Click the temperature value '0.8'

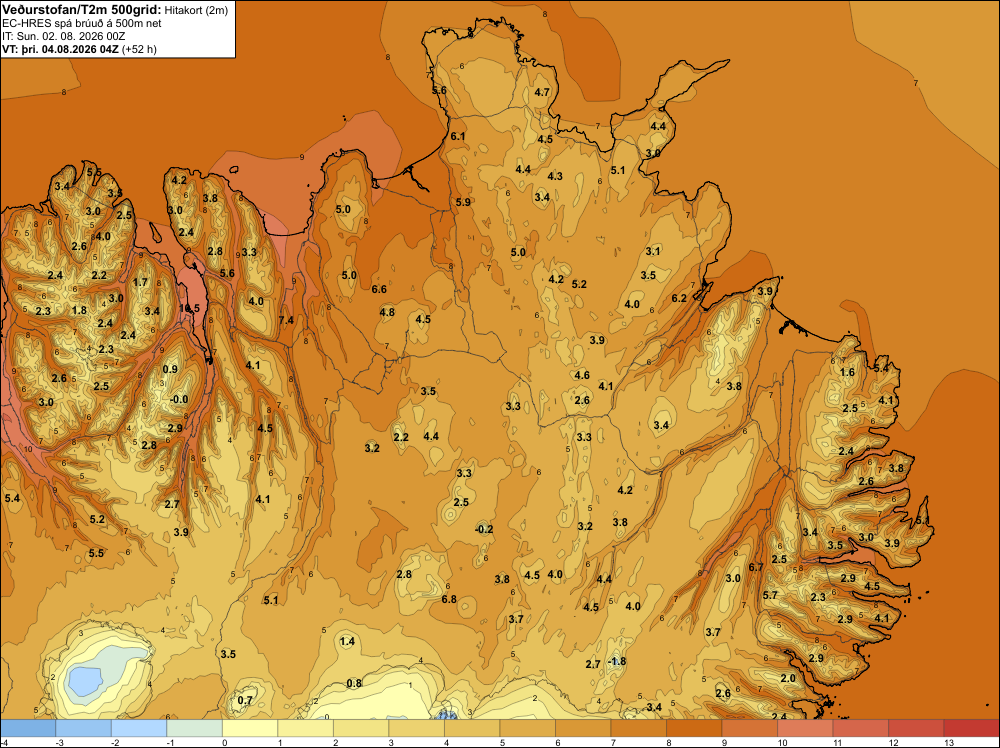(x=354, y=684)
